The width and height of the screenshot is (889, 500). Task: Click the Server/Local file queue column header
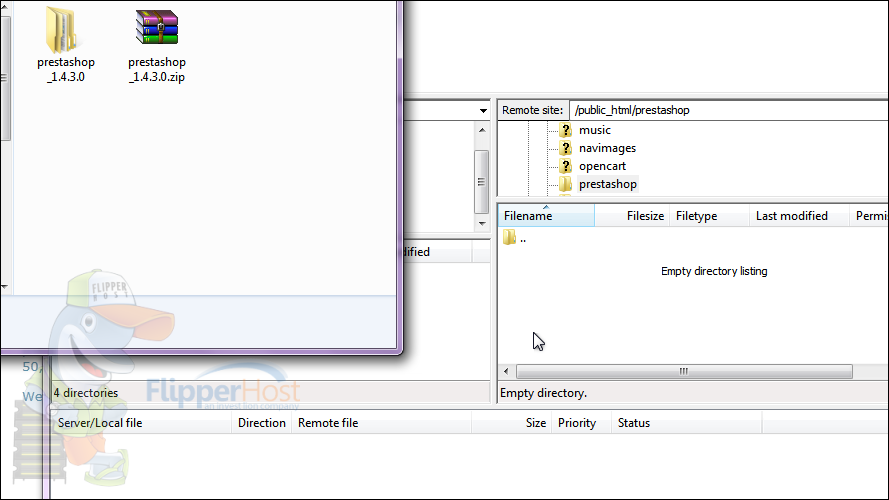141,423
